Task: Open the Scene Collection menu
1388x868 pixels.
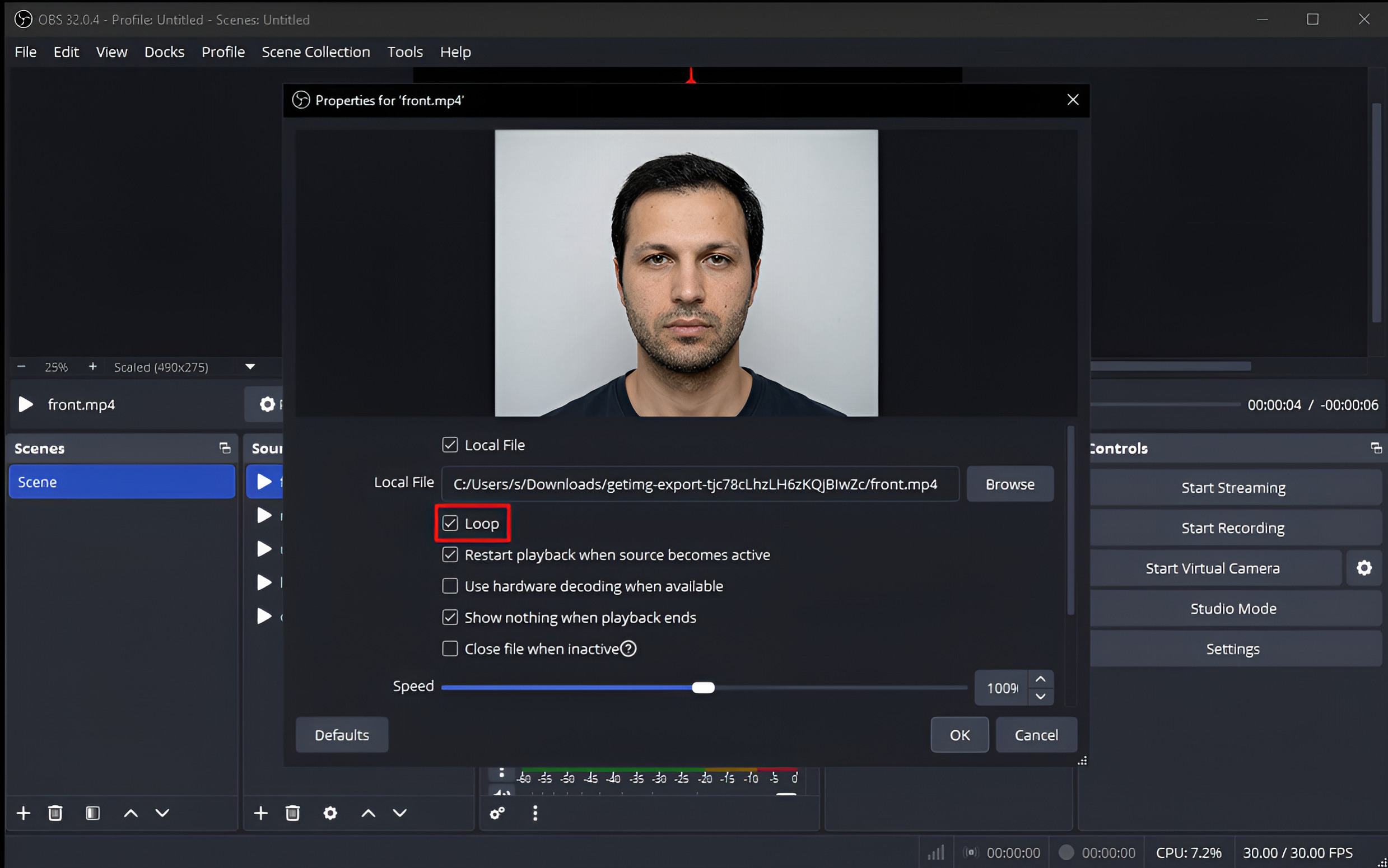Action: point(316,52)
